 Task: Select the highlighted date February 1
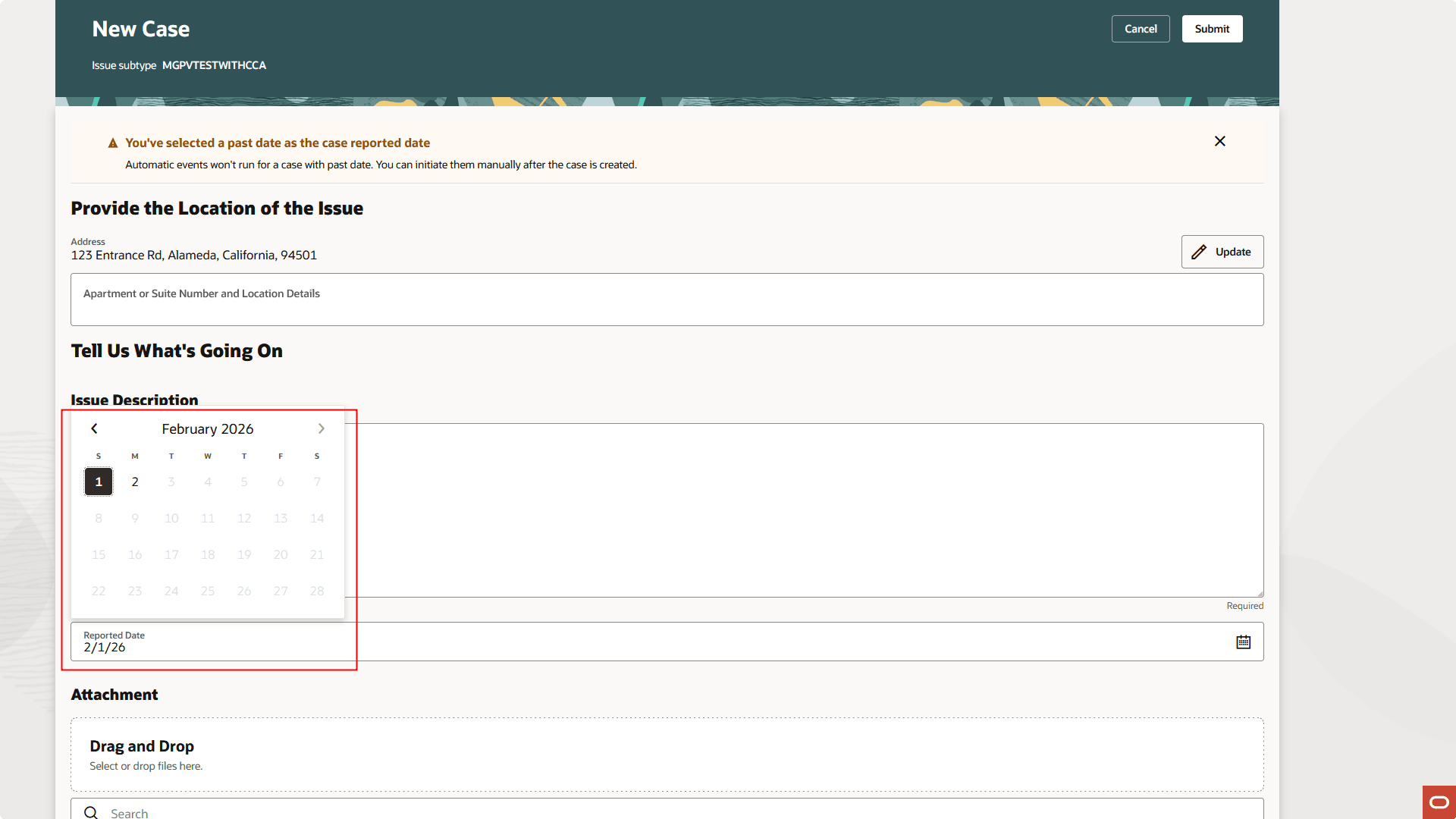point(98,482)
